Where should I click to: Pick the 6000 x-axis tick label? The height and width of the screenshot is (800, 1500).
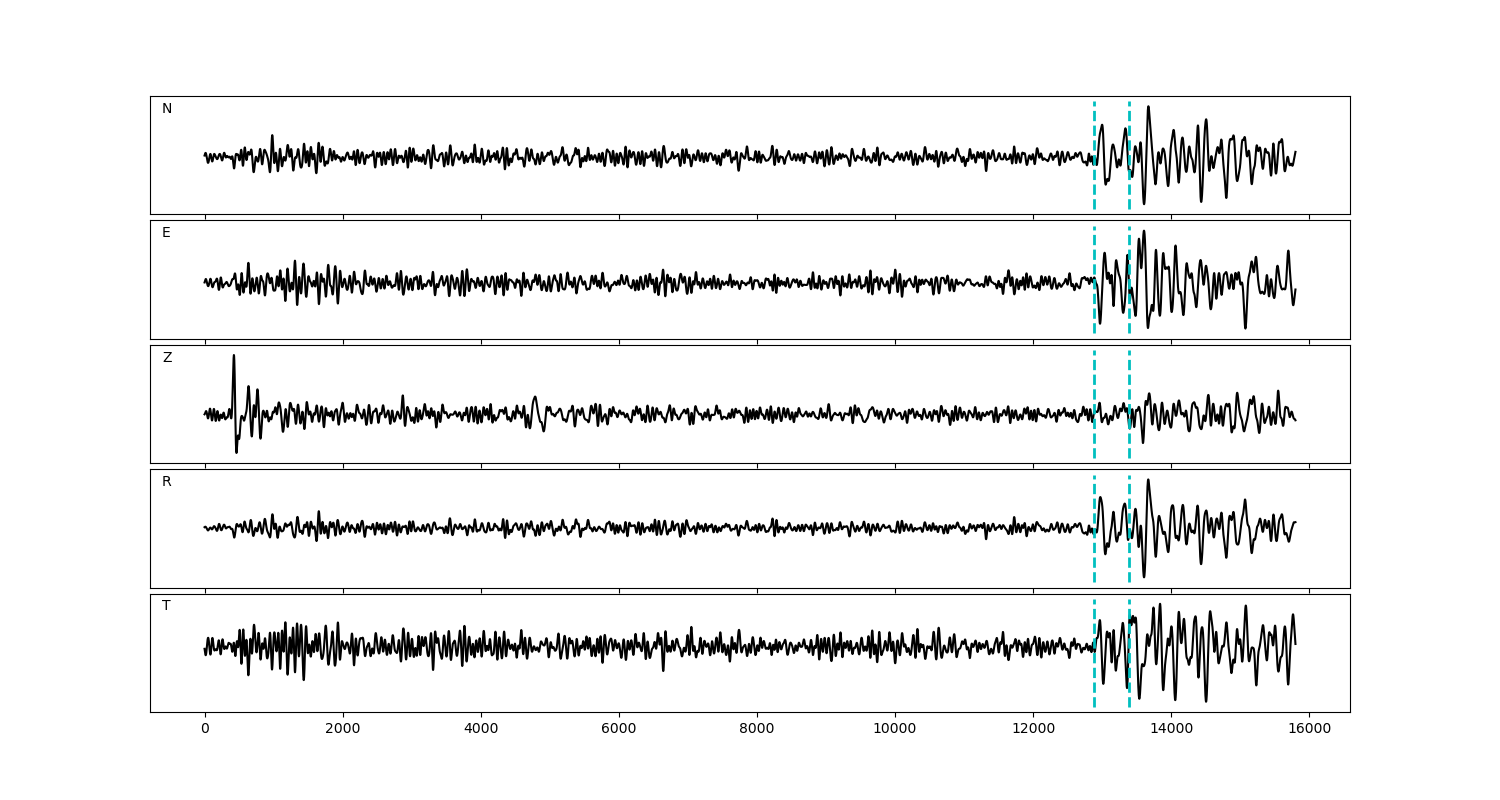point(619,730)
